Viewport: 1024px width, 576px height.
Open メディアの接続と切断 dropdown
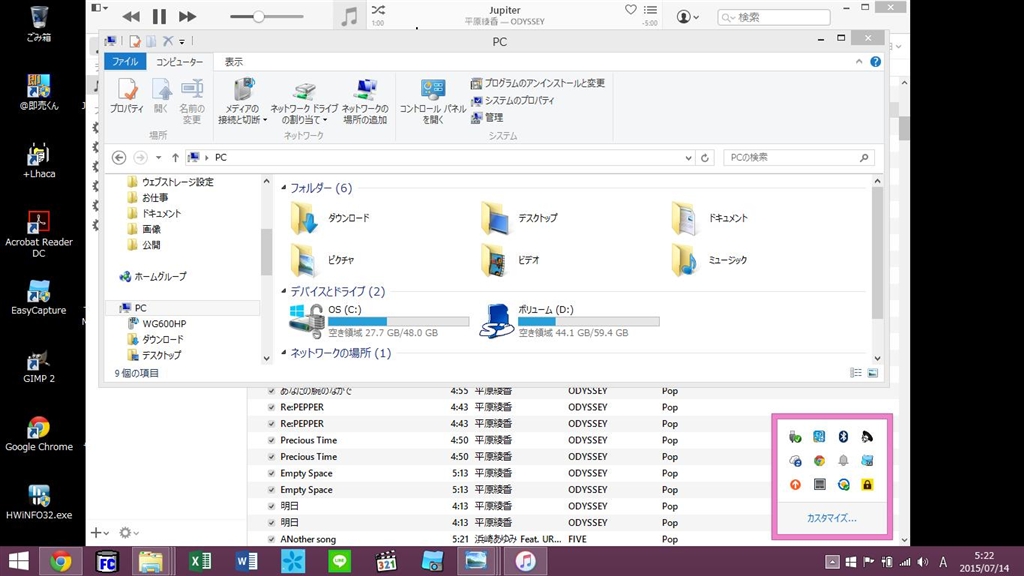(242, 101)
